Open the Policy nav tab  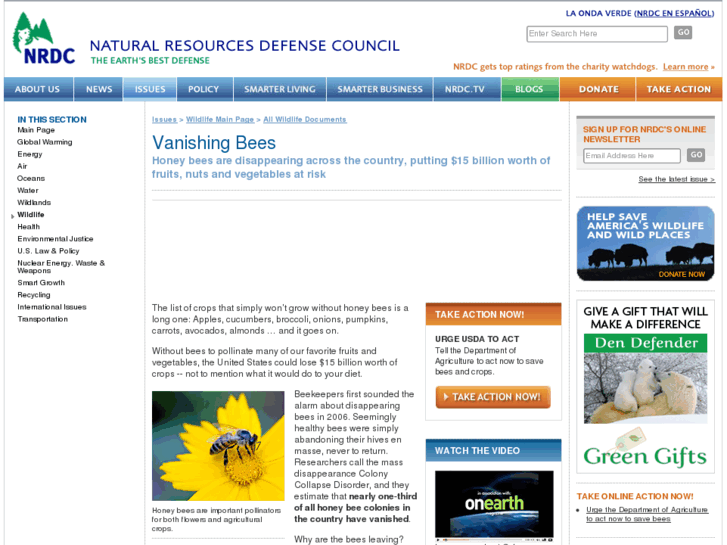pos(203,89)
